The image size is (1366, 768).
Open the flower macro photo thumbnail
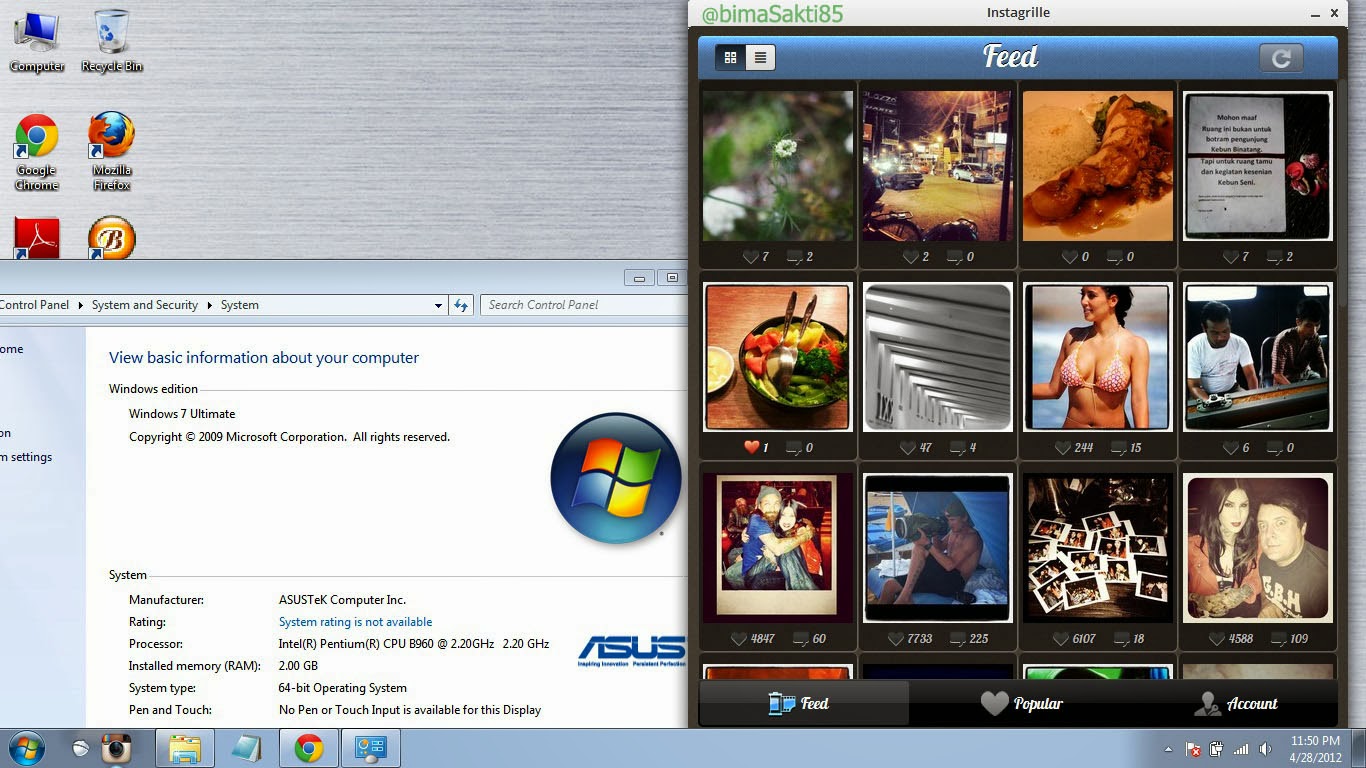pyautogui.click(x=778, y=165)
